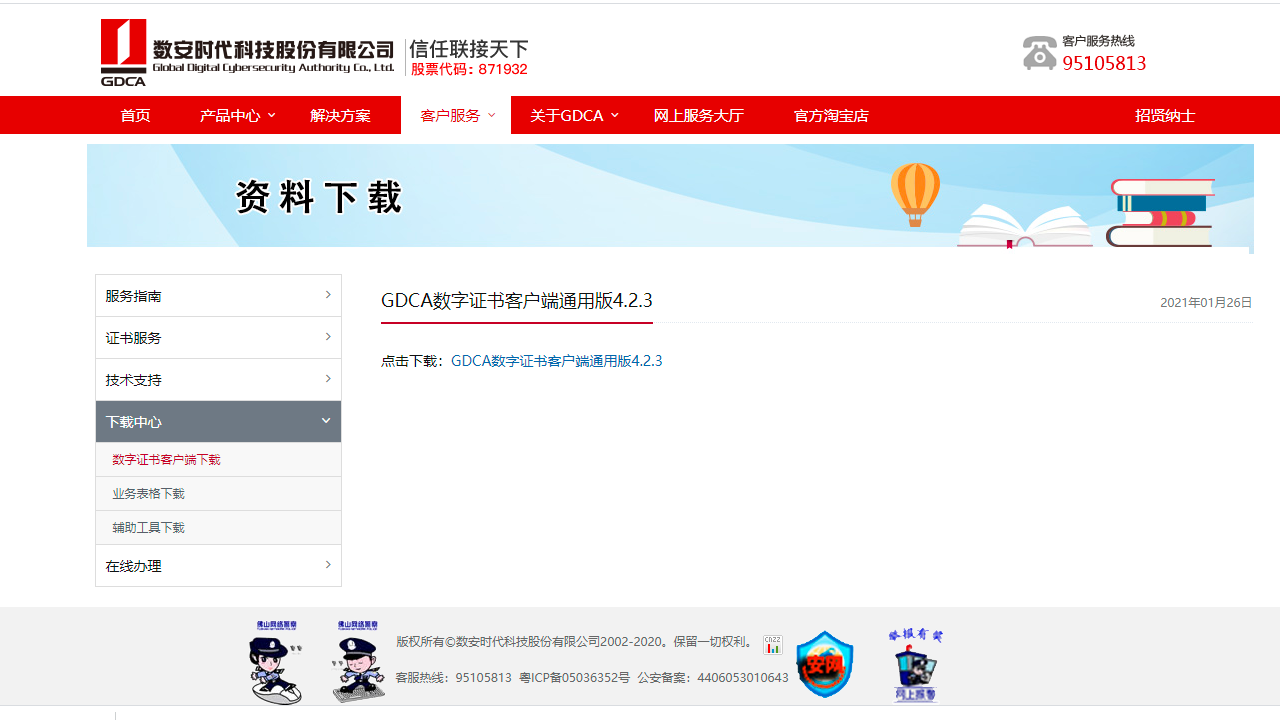Expand the 服务指南 sidebar section
Image resolution: width=1280 pixels, height=720 pixels.
pyautogui.click(x=218, y=295)
